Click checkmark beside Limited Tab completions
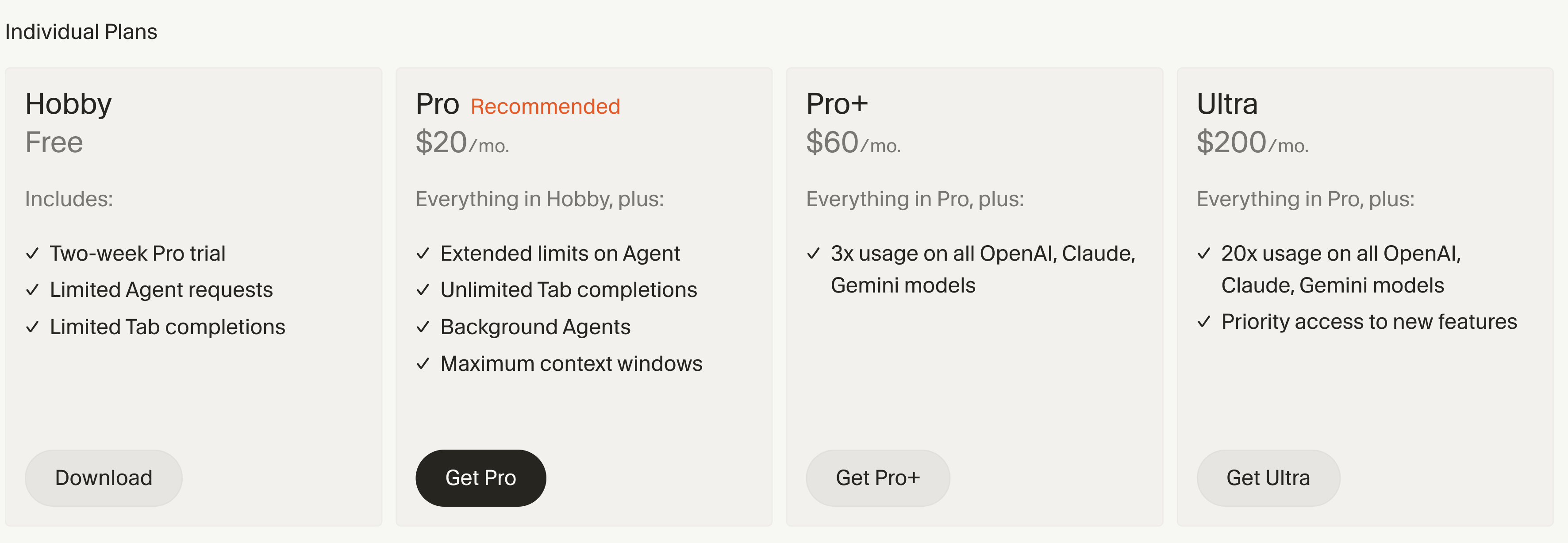This screenshot has height=543, width=1568. 33,327
